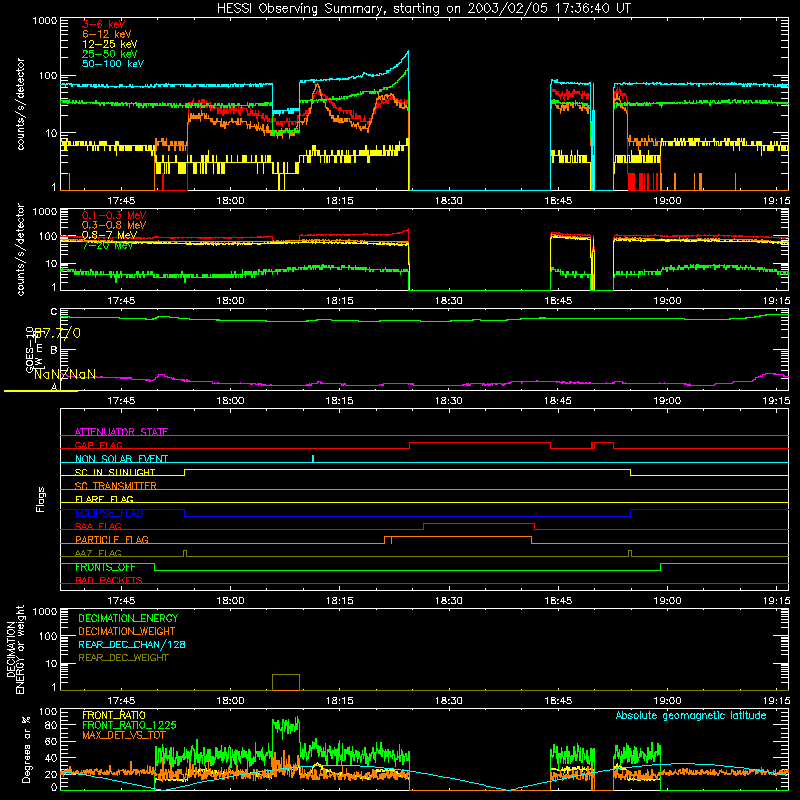Click the 18:45 tick label under GOES panel
Screen dimensions: 800x800
[x=558, y=401]
